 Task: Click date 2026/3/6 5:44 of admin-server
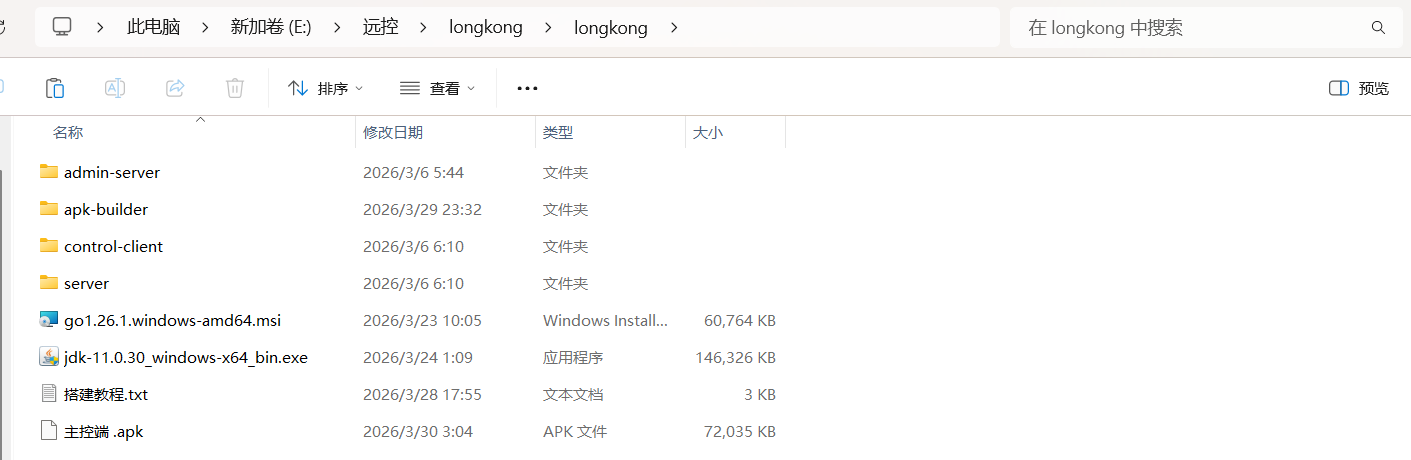pos(413,172)
